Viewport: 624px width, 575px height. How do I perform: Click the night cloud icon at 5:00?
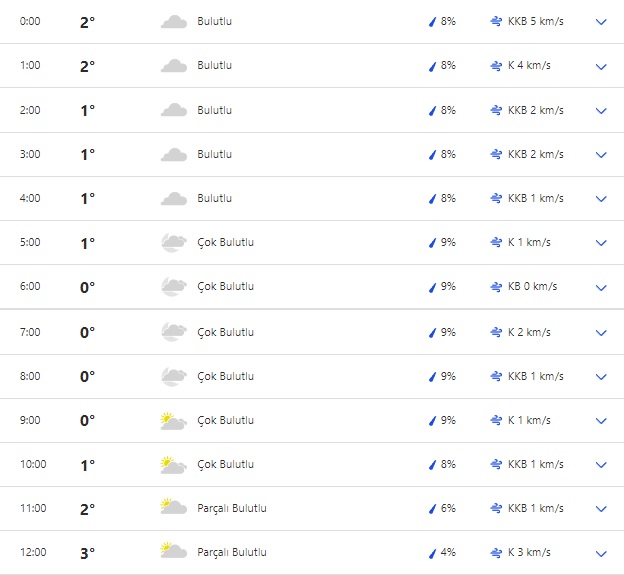tap(174, 242)
